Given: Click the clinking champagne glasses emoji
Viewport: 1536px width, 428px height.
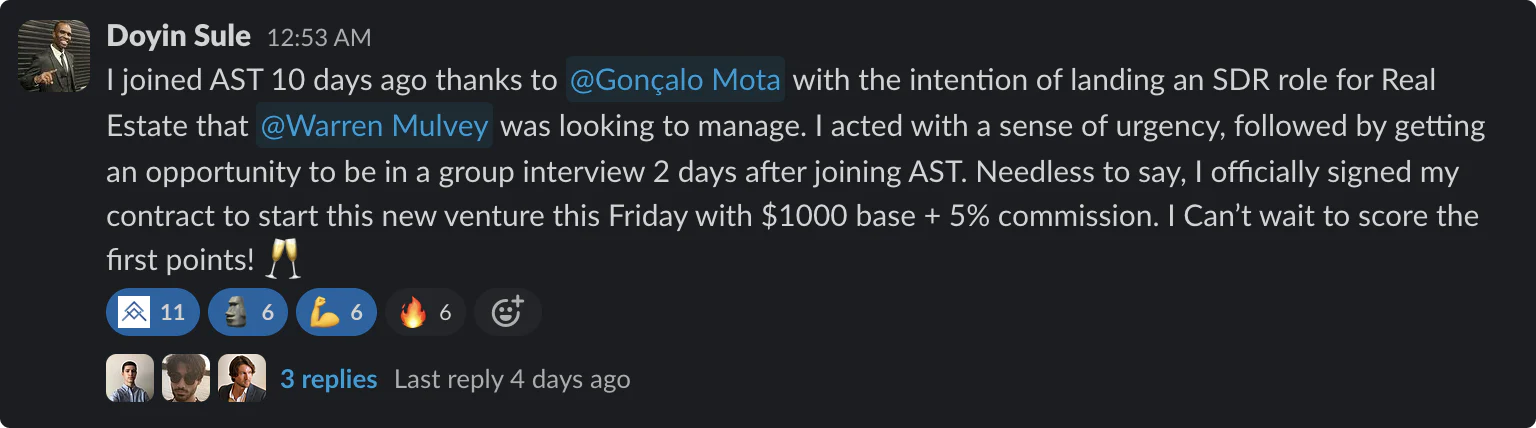Looking at the screenshot, I should 284,261.
